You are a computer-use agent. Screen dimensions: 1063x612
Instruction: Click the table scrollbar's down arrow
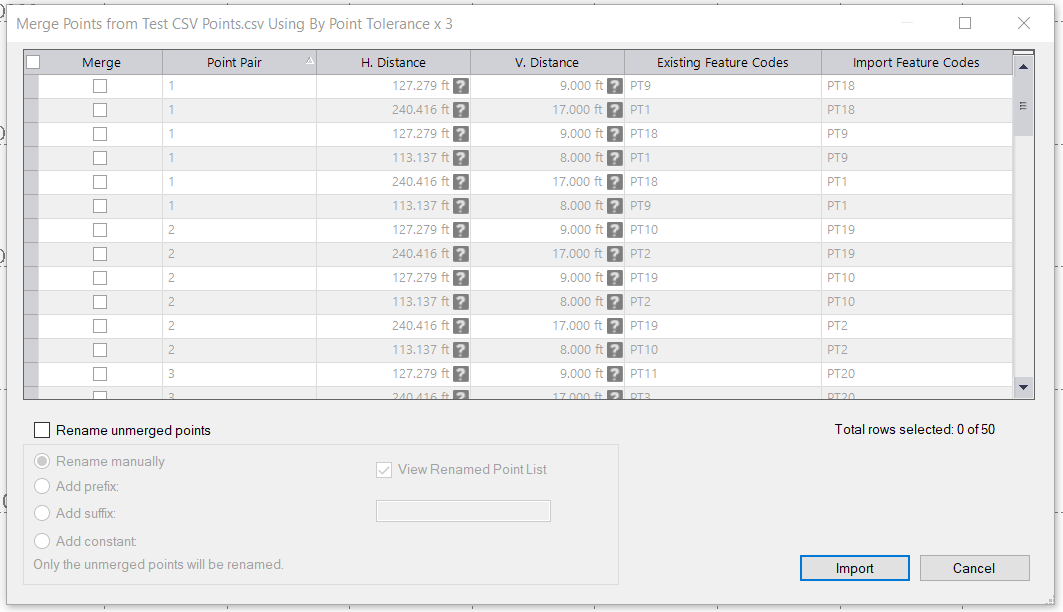[1023, 386]
